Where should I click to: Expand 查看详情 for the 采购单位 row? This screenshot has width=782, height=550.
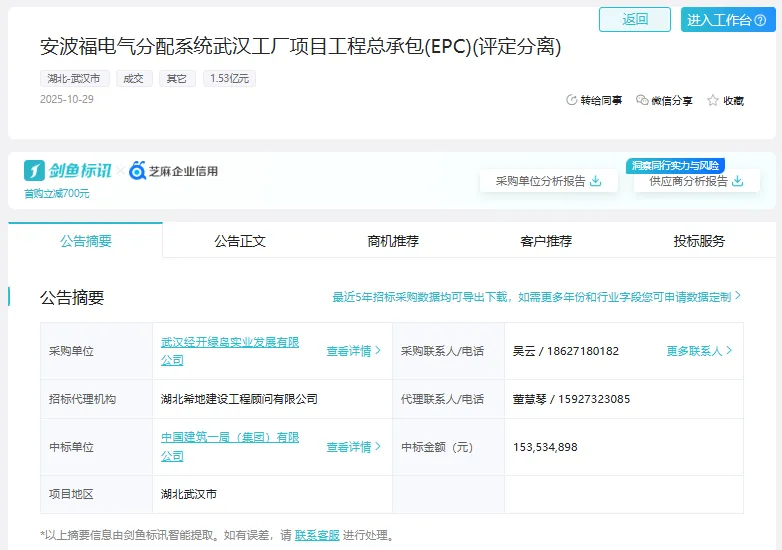point(353,351)
